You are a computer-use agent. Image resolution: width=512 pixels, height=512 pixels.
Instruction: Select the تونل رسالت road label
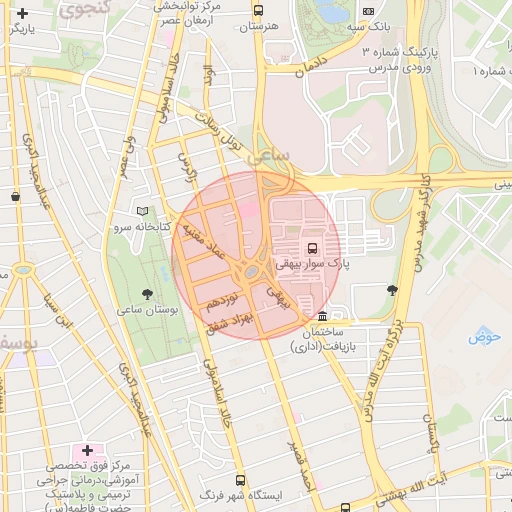click(217, 132)
